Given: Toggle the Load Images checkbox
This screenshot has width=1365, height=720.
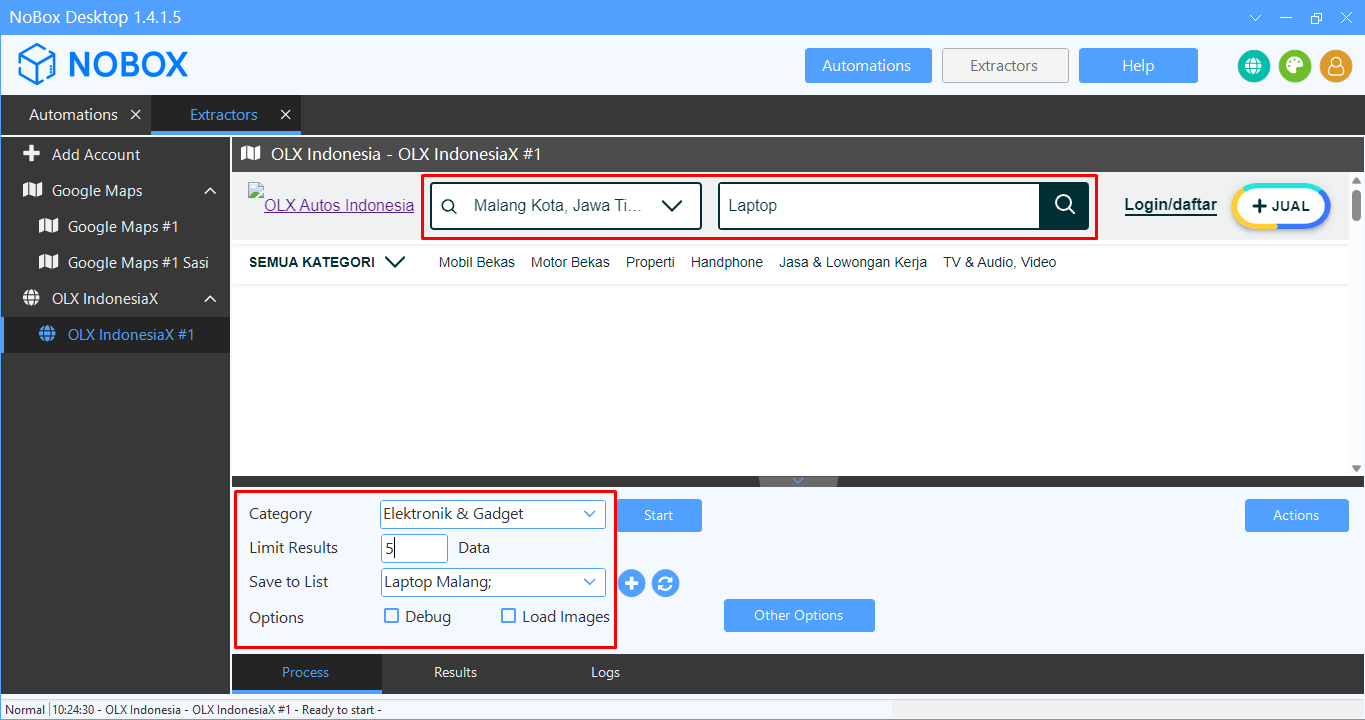Looking at the screenshot, I should (509, 616).
